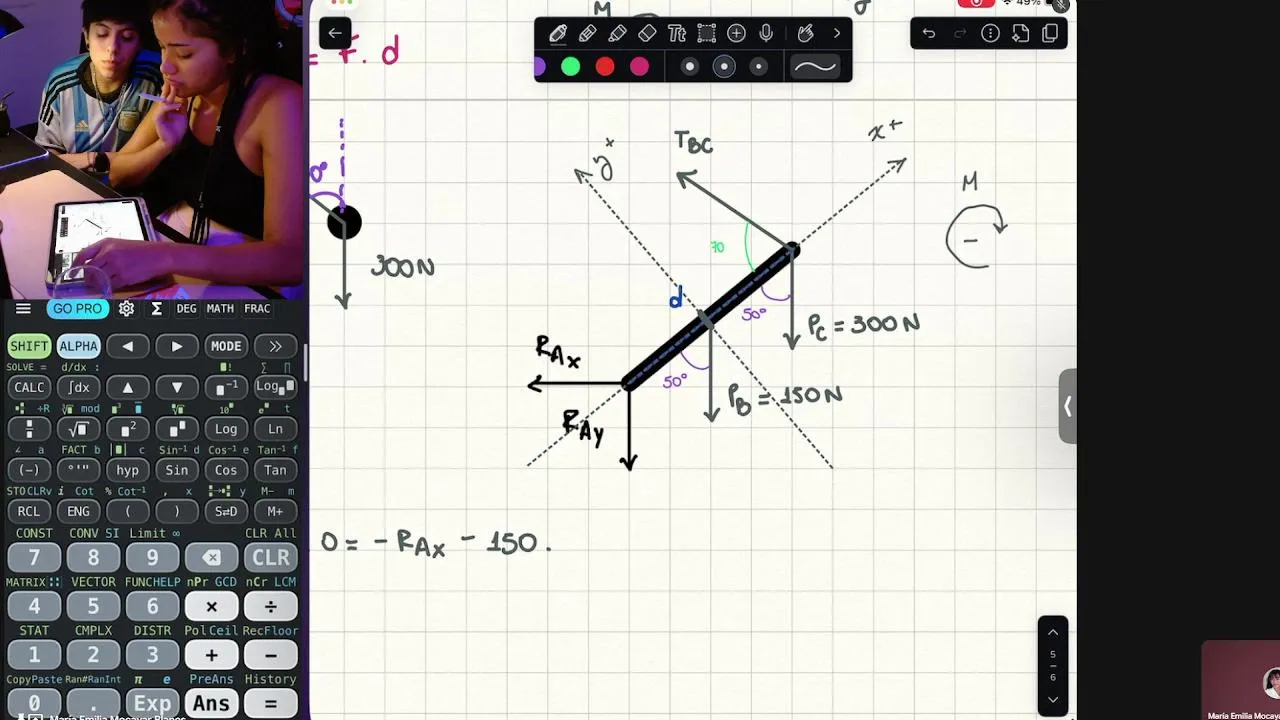This screenshot has width=1280, height=720.
Task: Tap the Ans key
Action: pos(211,703)
